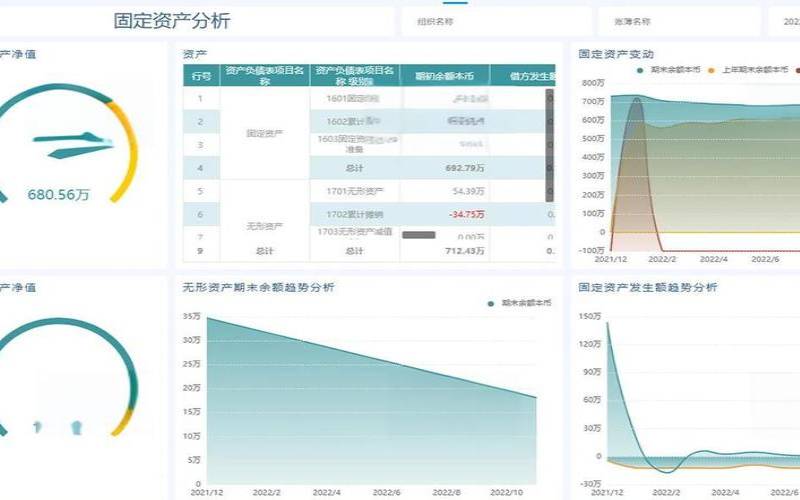Toggle red legend marker in 固定资产变动 chart
The width and height of the screenshot is (800, 500).
pos(795,70)
